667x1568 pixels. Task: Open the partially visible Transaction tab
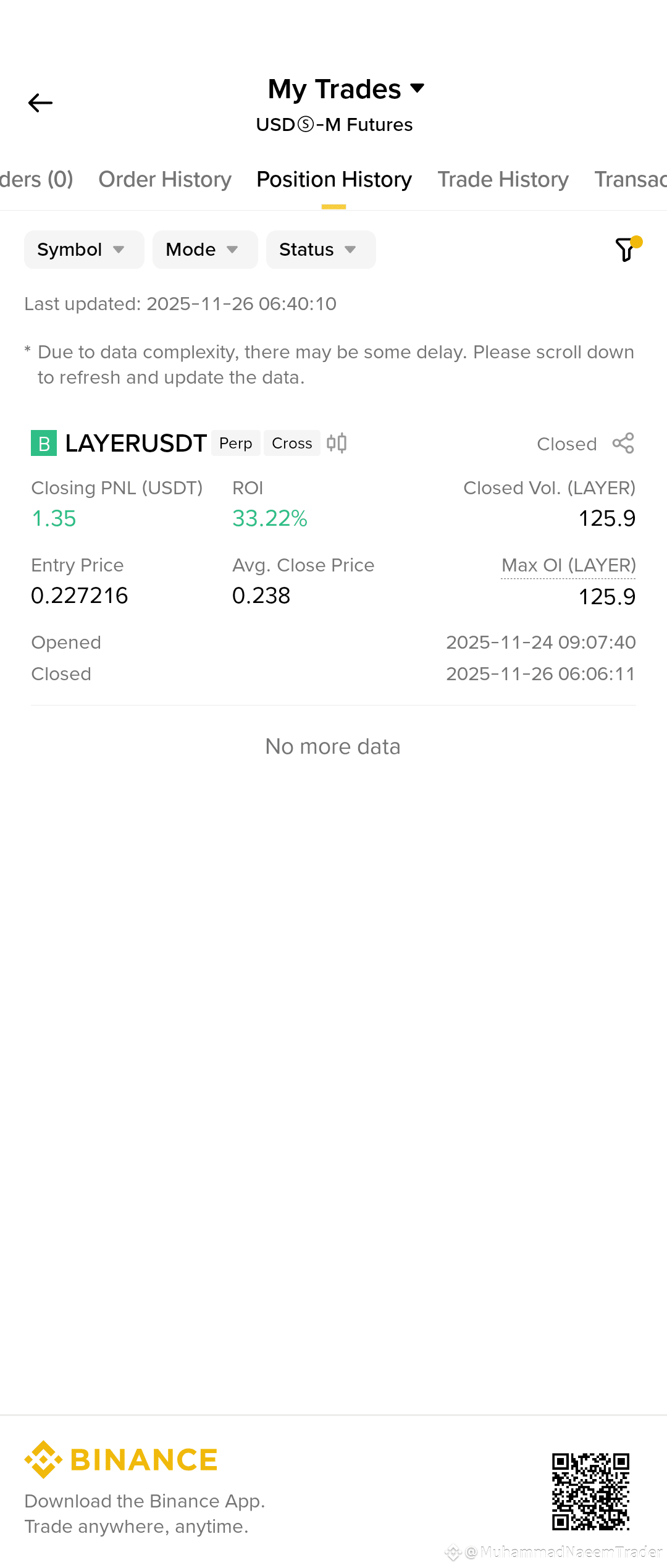tap(631, 179)
